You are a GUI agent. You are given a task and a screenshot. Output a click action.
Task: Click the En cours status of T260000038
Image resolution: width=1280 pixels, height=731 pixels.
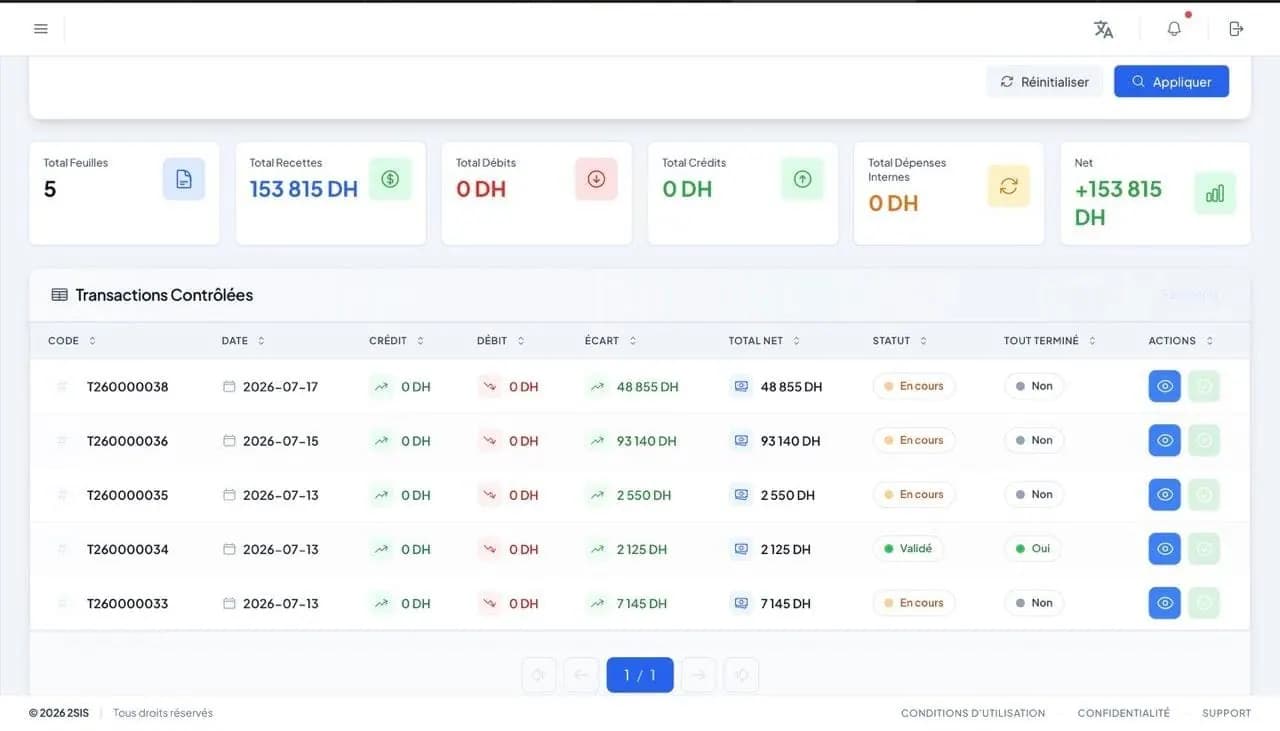coord(914,386)
